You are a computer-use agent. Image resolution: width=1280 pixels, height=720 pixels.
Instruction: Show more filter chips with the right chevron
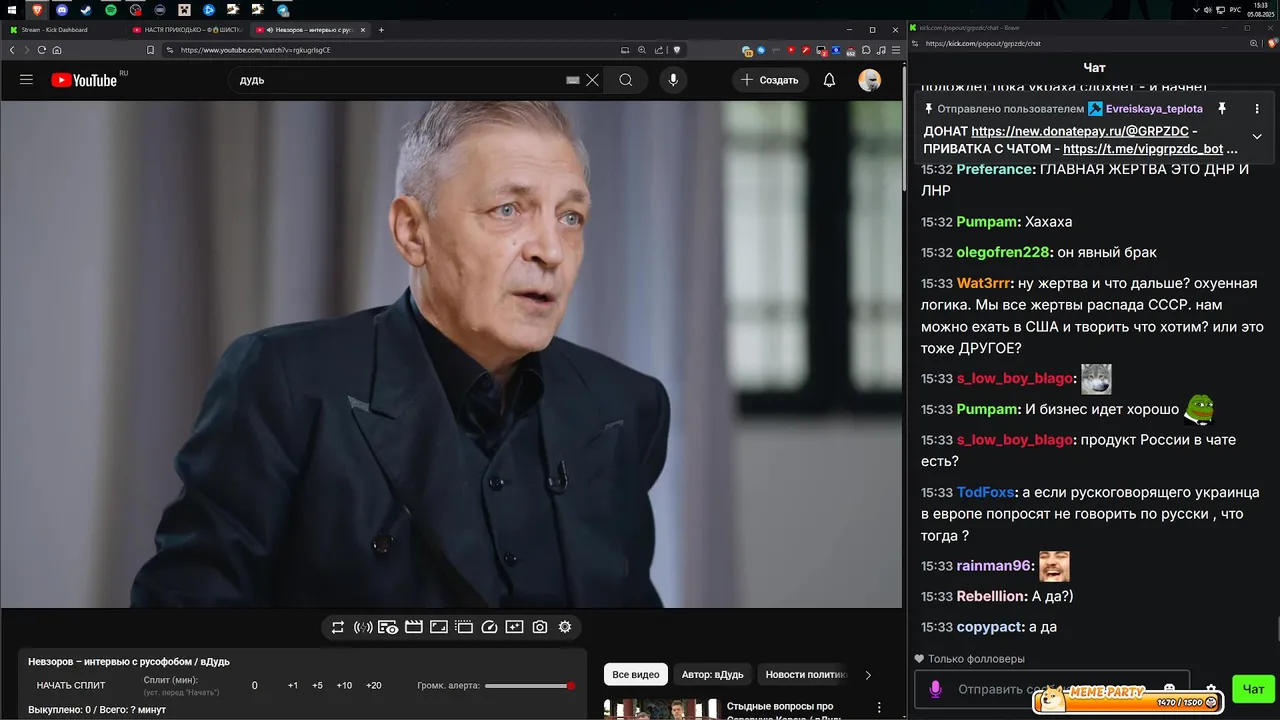[868, 675]
